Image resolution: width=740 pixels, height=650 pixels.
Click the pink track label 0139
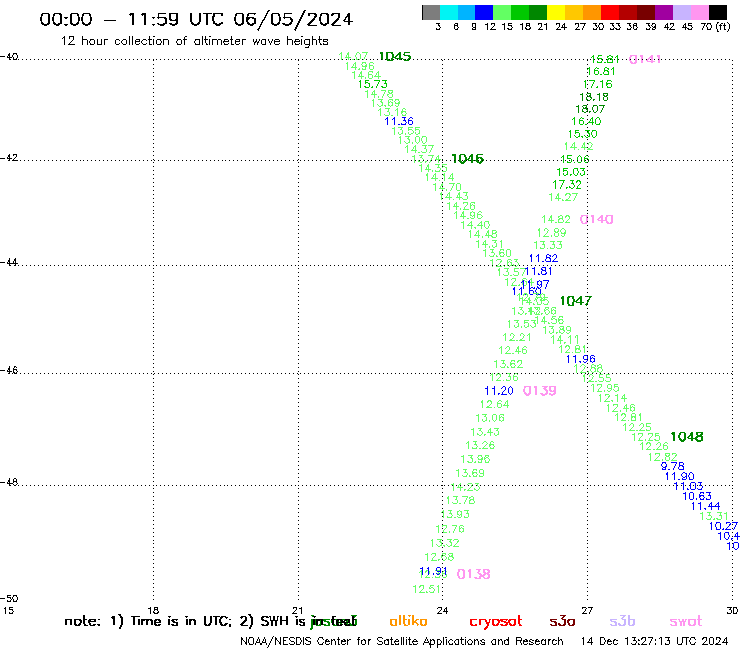539,390
